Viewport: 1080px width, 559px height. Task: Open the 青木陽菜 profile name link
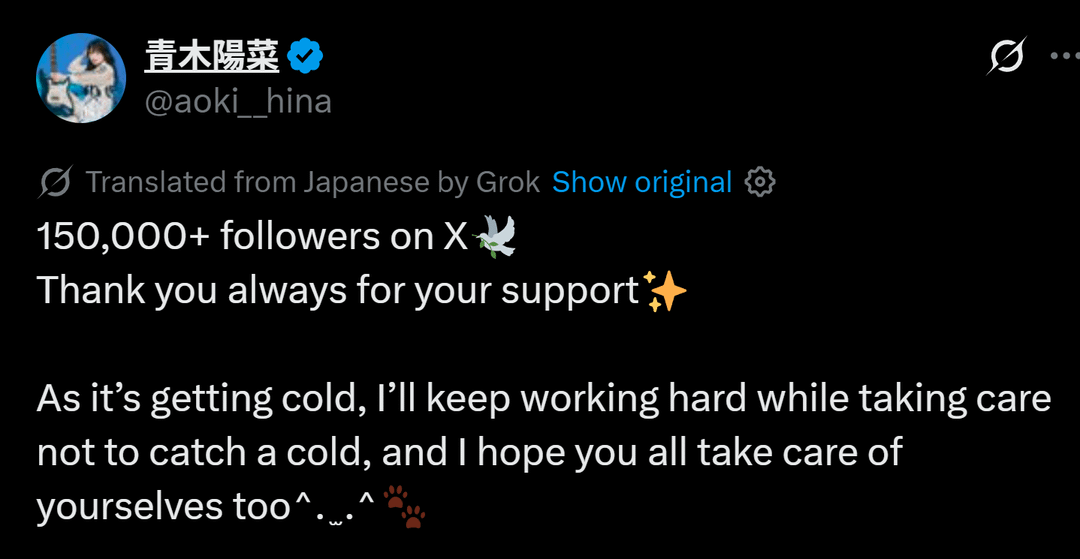tap(211, 58)
